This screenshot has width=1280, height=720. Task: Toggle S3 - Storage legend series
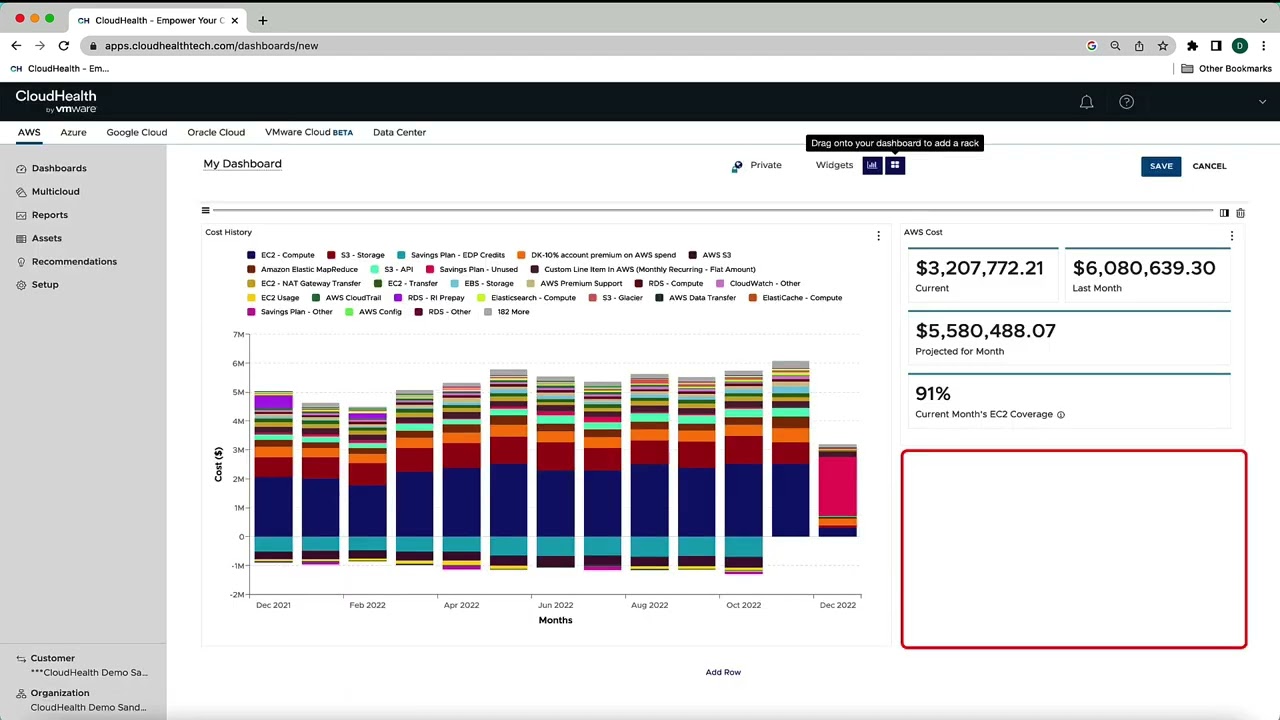point(356,255)
